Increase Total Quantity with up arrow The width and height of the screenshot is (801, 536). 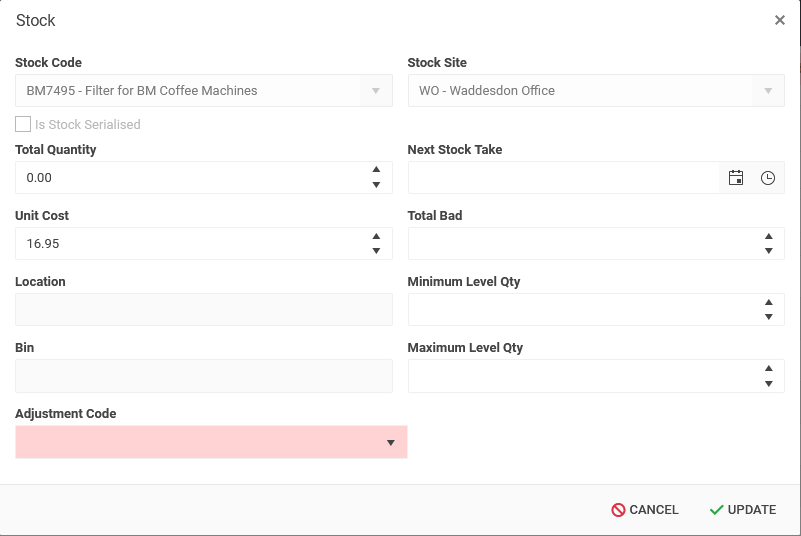click(376, 170)
